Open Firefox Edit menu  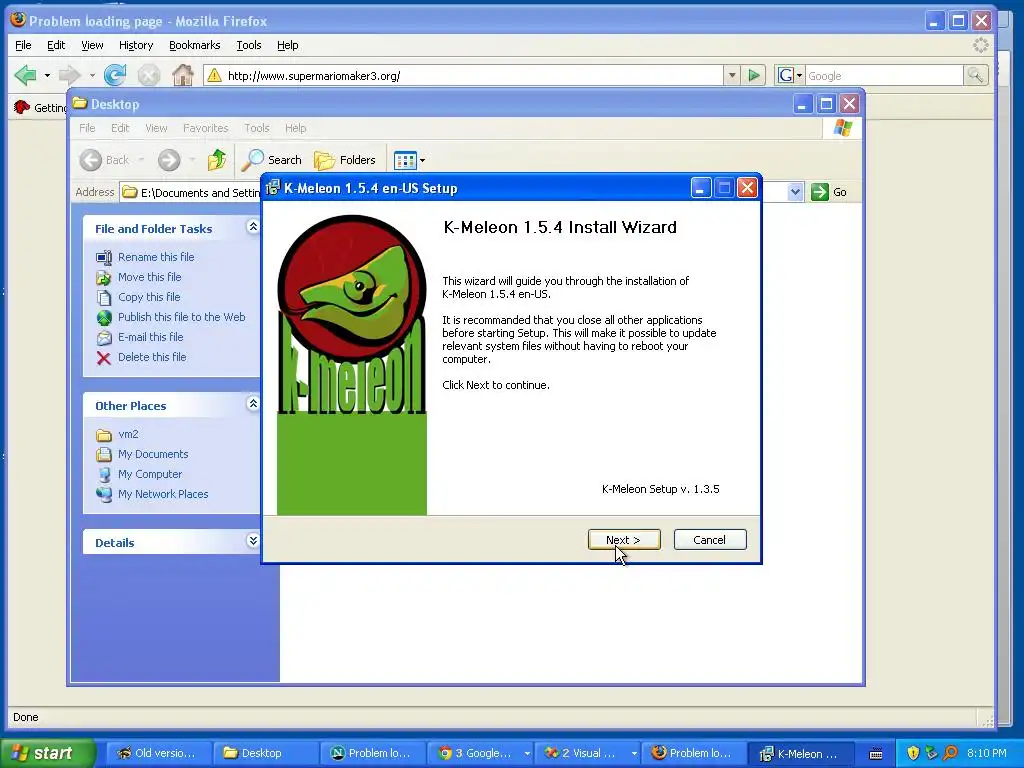[x=56, y=45]
